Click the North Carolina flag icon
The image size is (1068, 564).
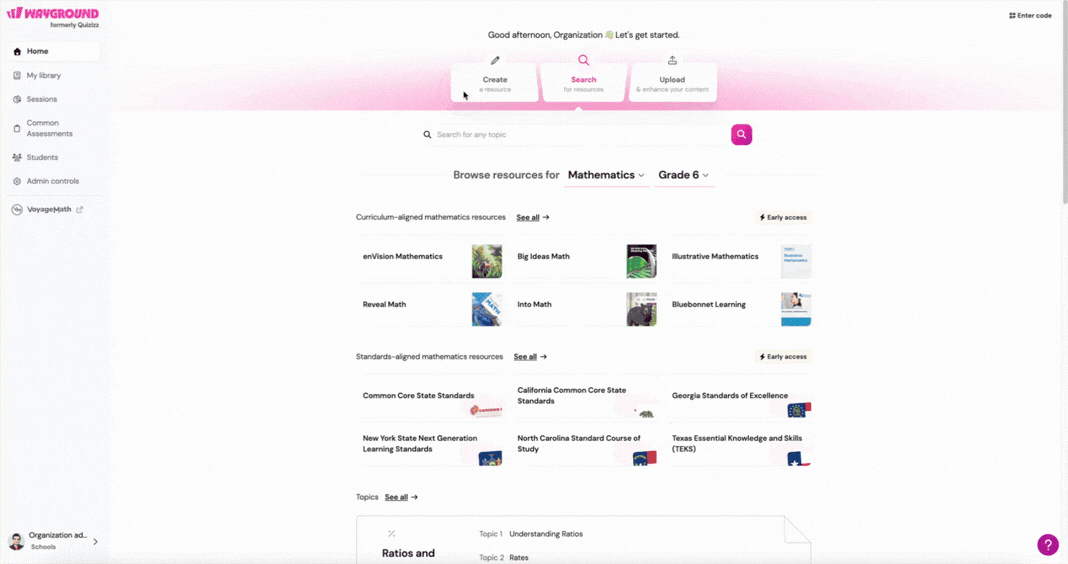tap(644, 459)
